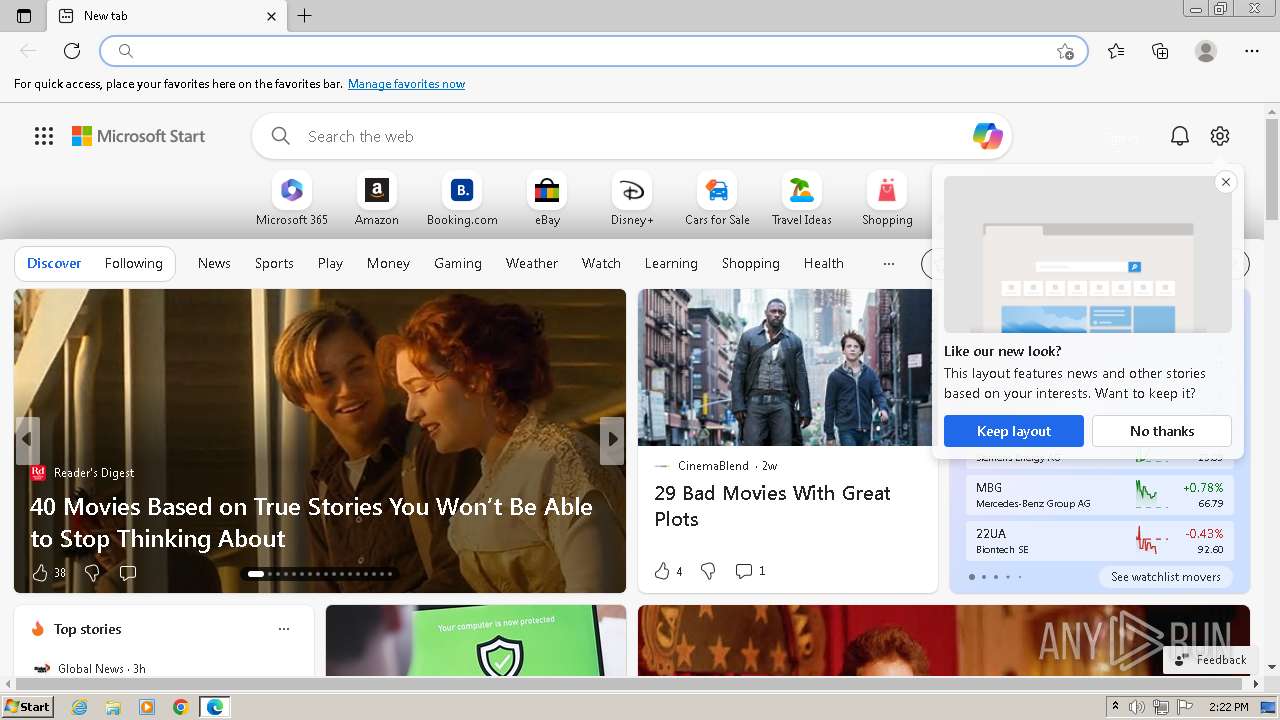This screenshot has width=1280, height=720.
Task: Open the Shopping category tab
Action: coord(751,263)
